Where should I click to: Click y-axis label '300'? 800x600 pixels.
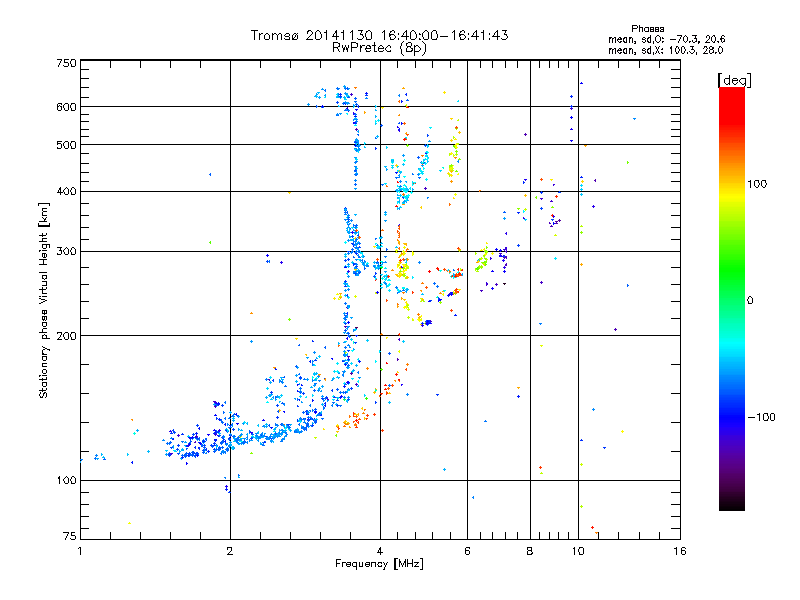(x=66, y=252)
